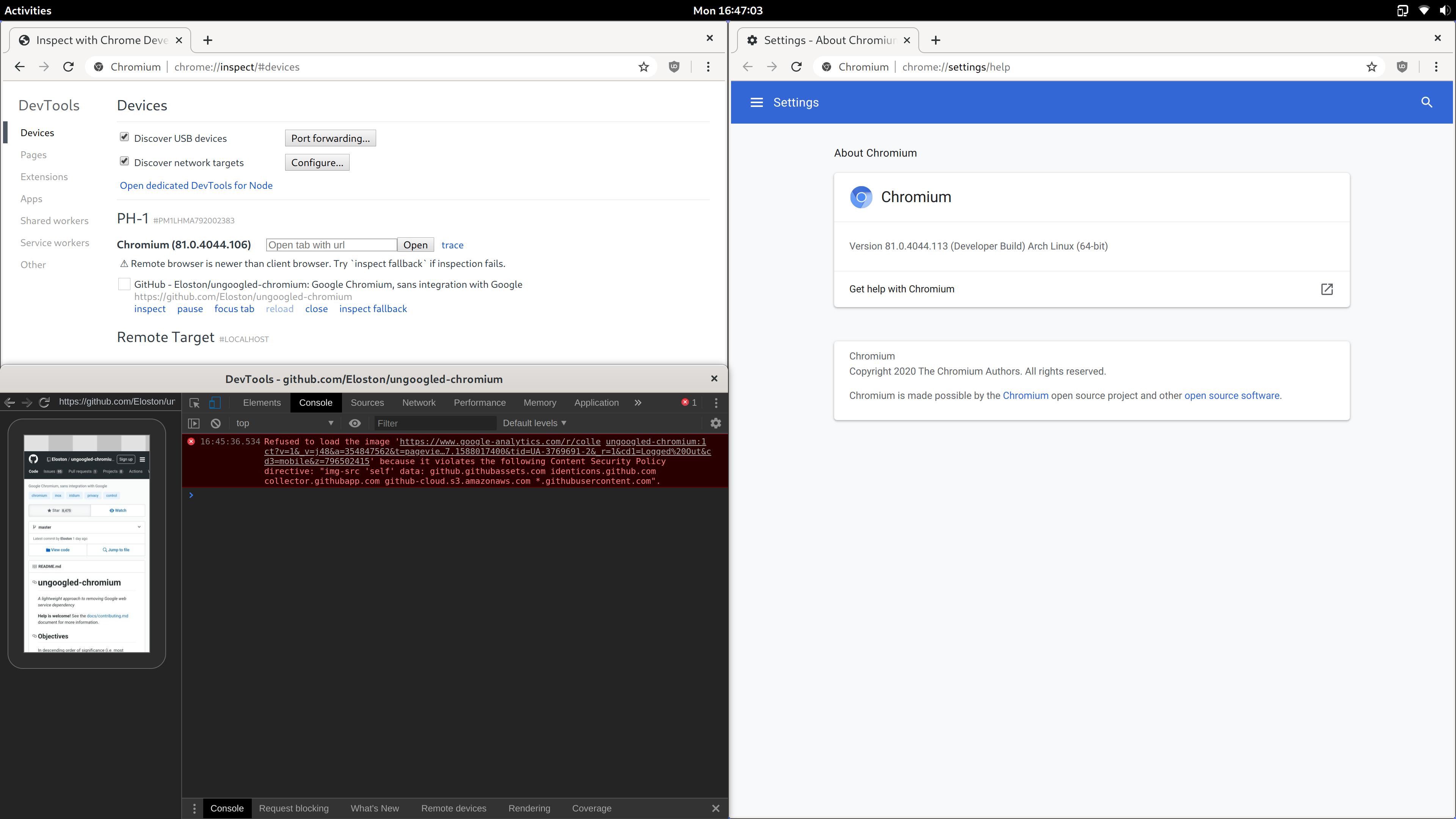Check the ungoogled-chromium GitHub tab checkbox
Image resolution: width=1456 pixels, height=819 pixels.
coord(124,284)
